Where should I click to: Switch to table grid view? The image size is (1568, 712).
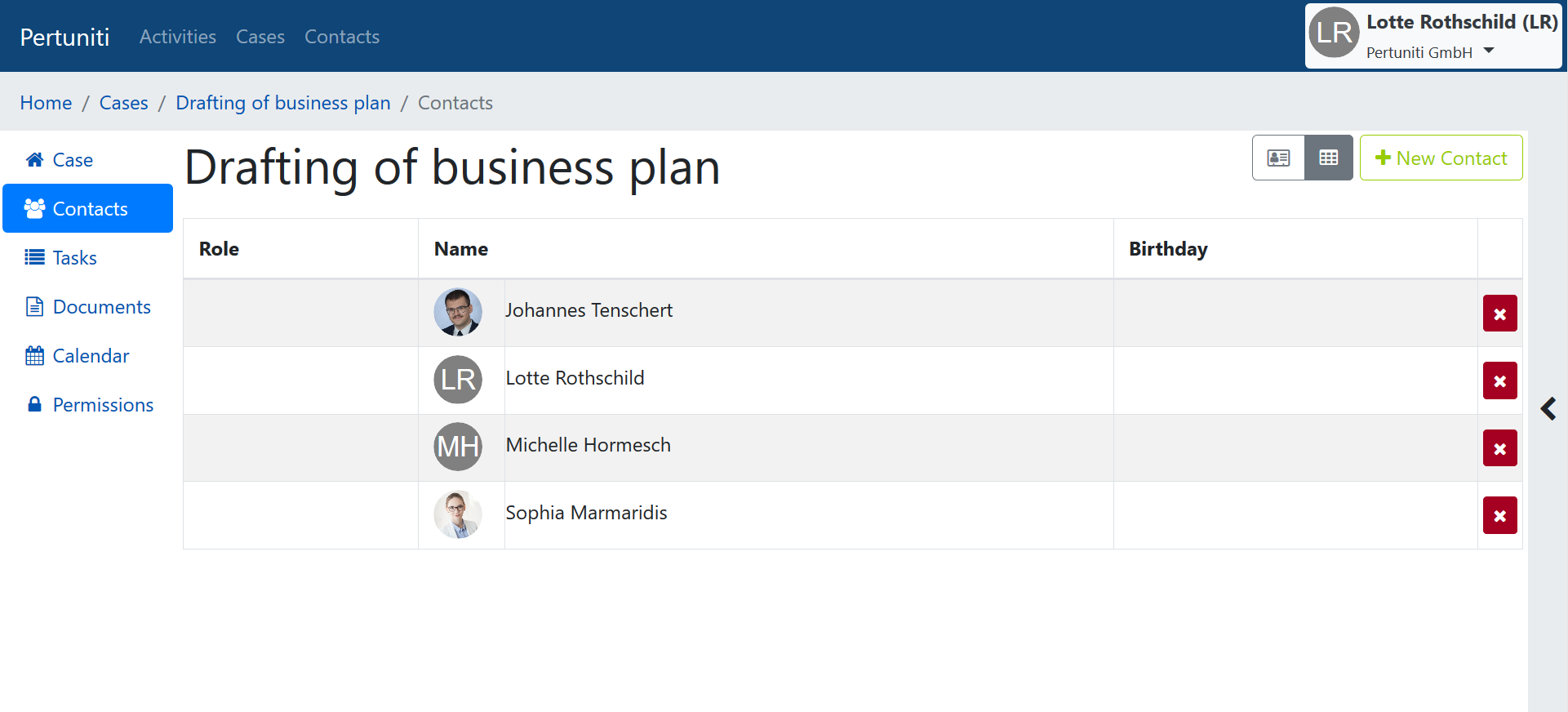[1328, 158]
